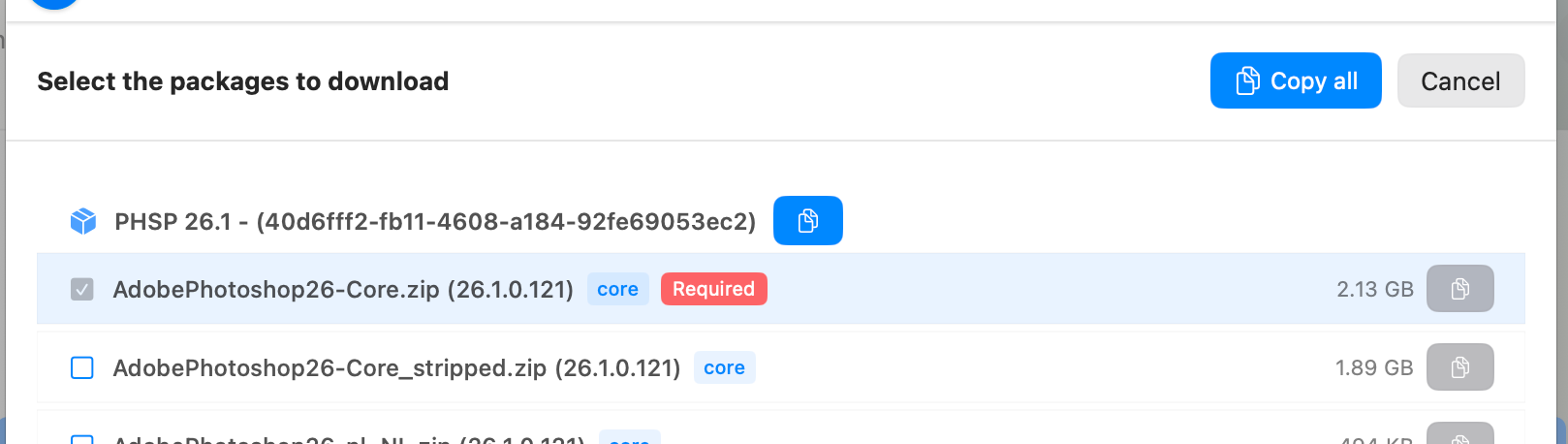Click the package cube icon near PHSP 26.1
This screenshot has width=1568, height=444.
[83, 222]
